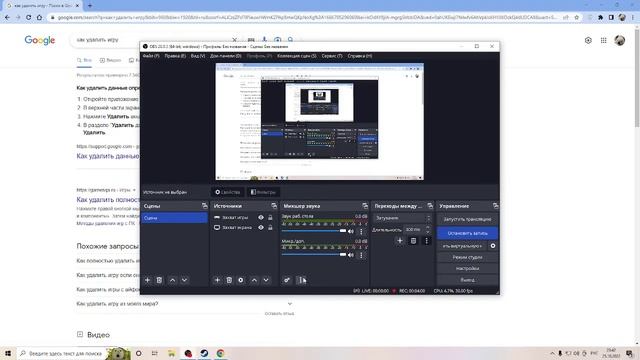Adjust Звук раб. стола volume slider
The width and height of the screenshot is (640, 360).
[313, 231]
